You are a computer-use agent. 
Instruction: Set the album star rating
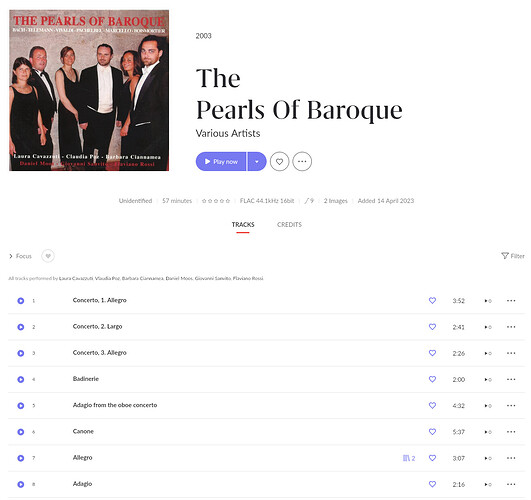click(x=216, y=201)
